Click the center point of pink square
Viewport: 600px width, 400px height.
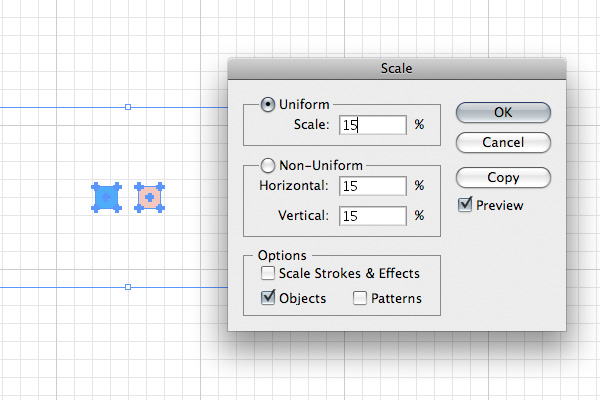(x=149, y=198)
